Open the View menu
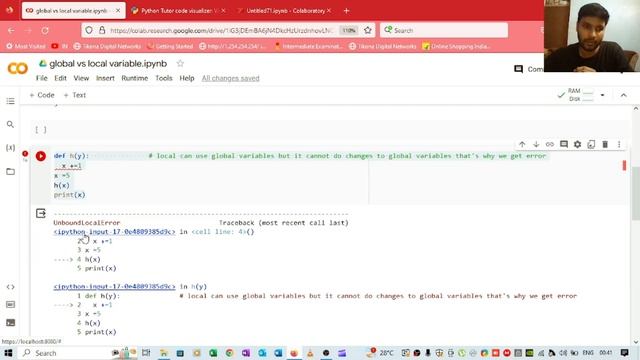Screen dimensions: 640x360 click(81, 78)
